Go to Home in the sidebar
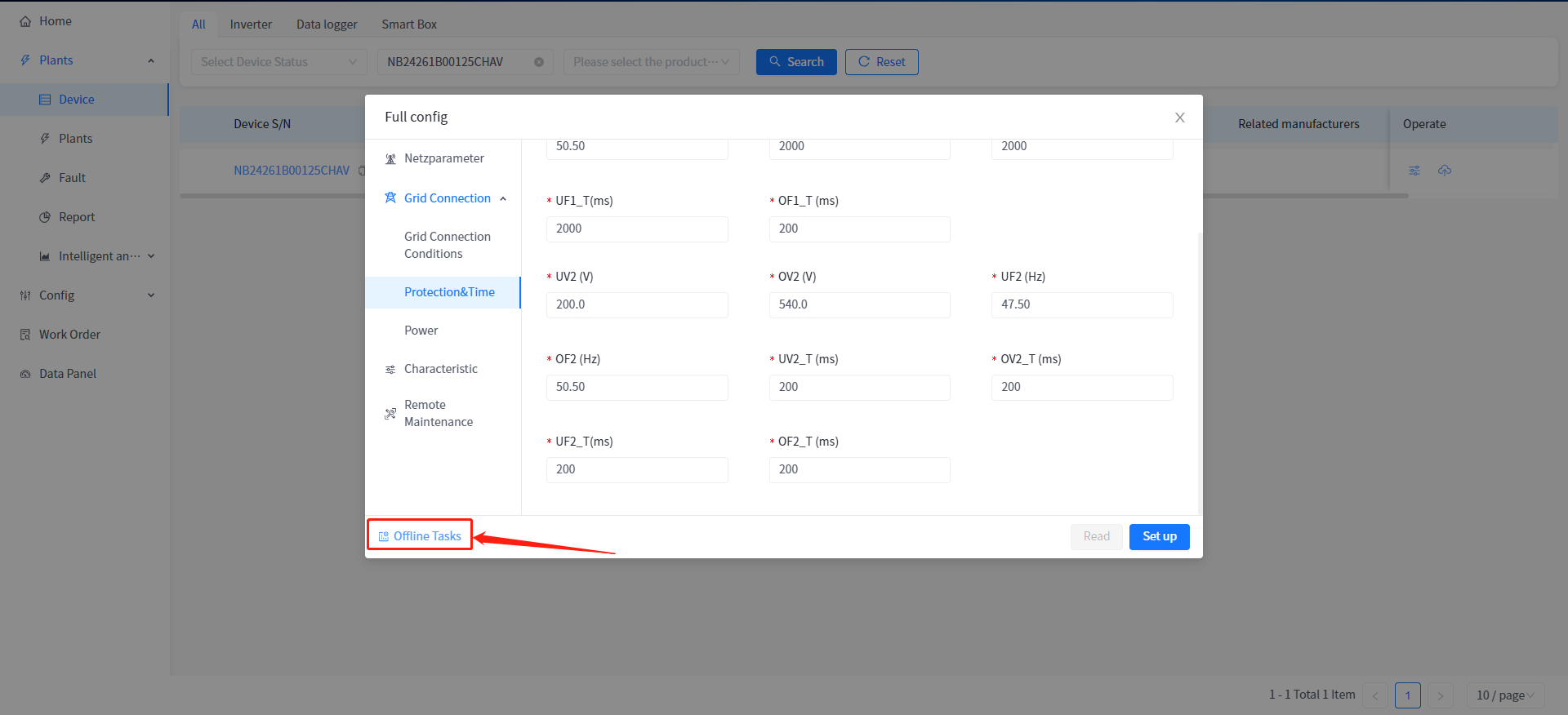 [55, 21]
